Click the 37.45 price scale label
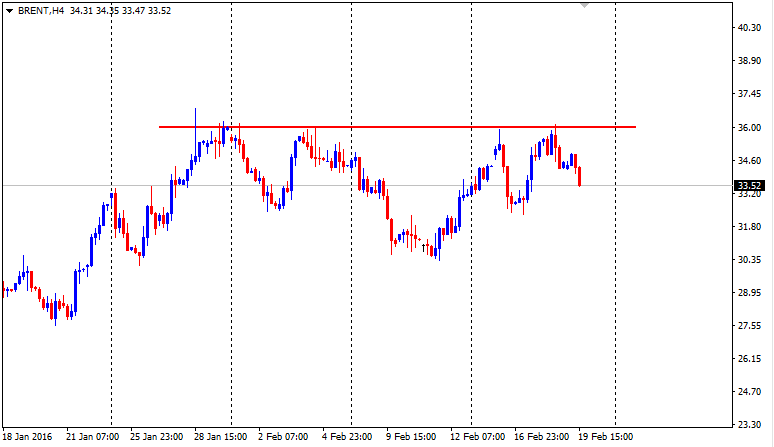This screenshot has width=774, height=447. [749, 94]
